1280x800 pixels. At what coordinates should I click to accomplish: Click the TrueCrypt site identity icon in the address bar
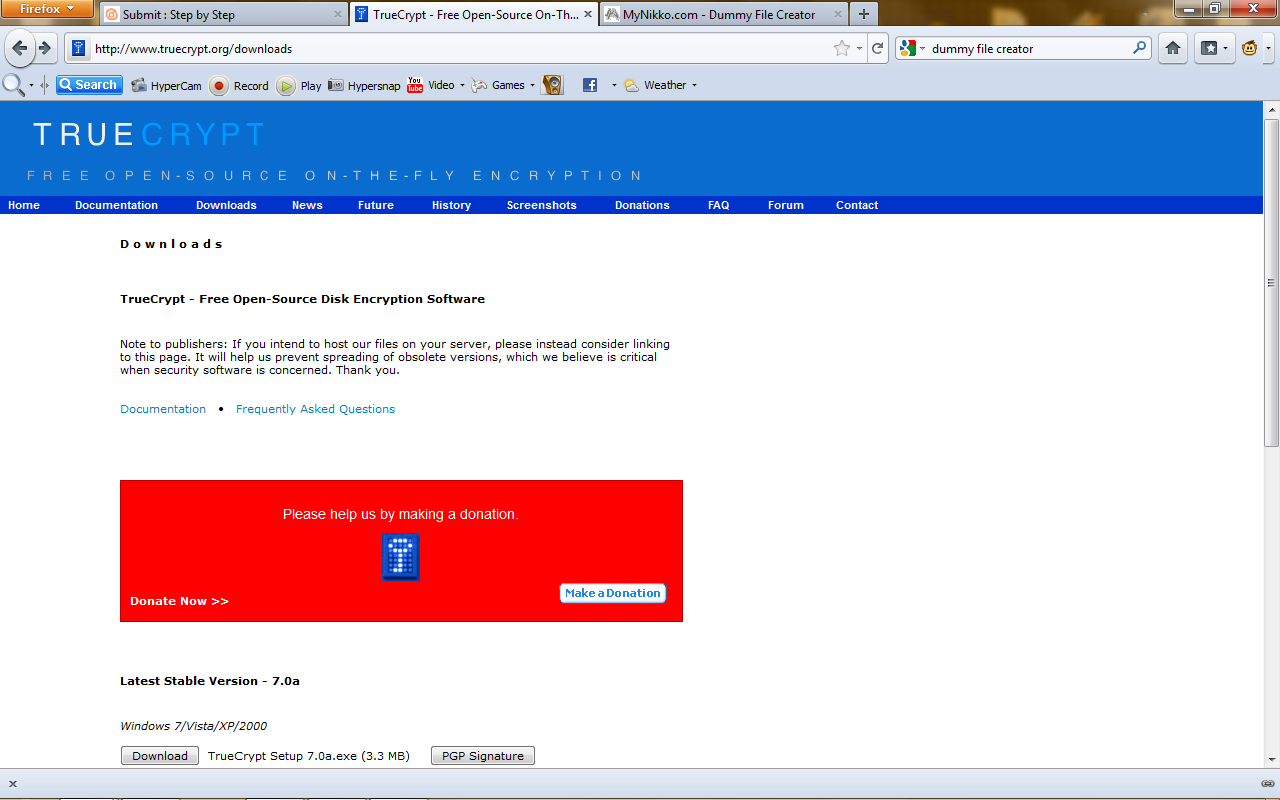(78, 48)
